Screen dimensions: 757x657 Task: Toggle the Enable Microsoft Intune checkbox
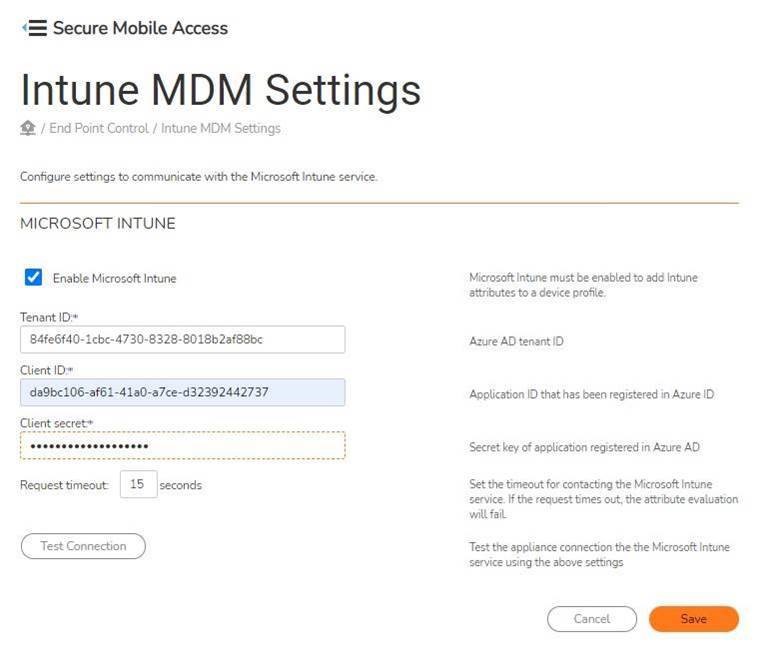coord(33,277)
